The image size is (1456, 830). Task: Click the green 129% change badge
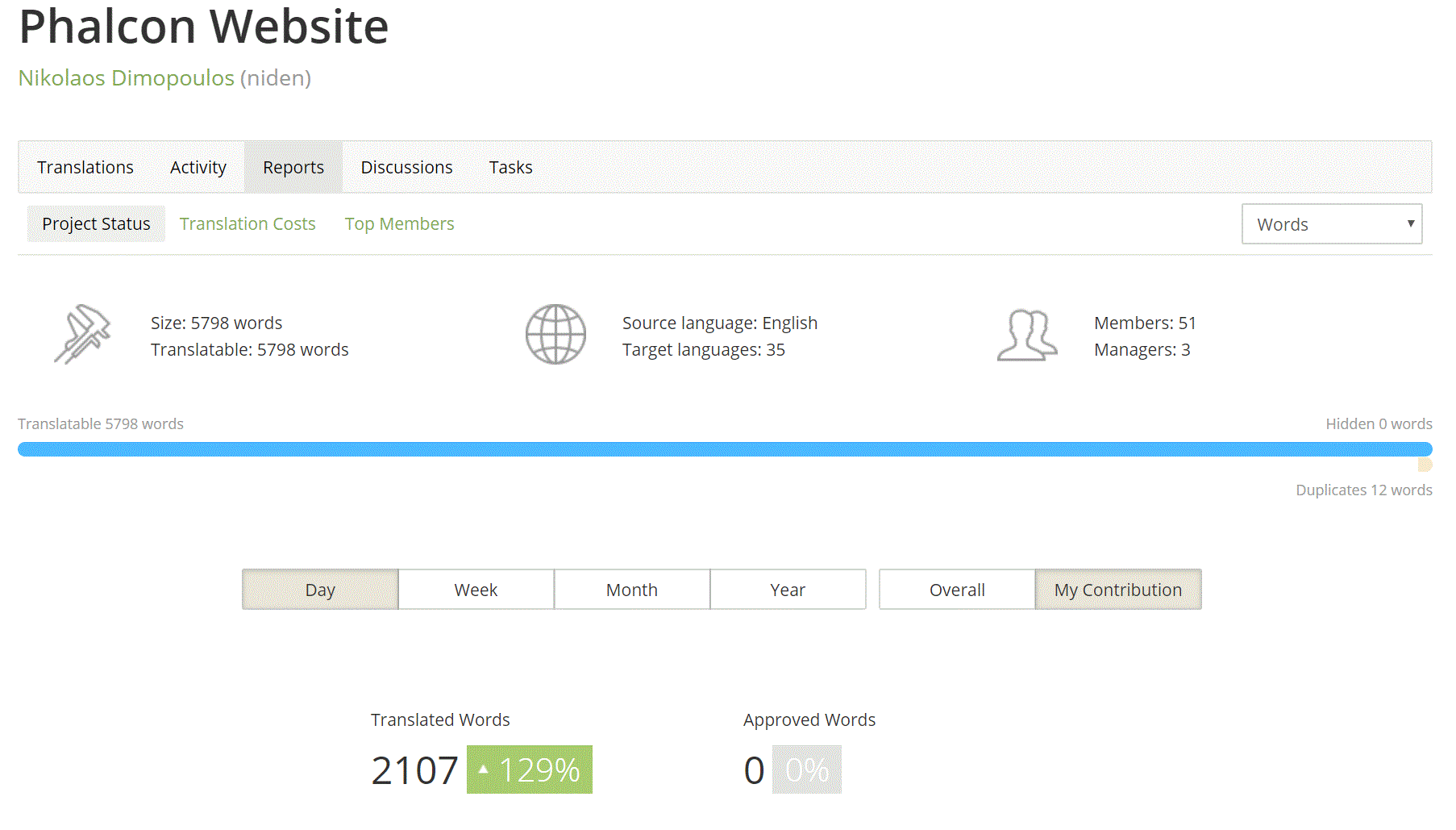[x=530, y=770]
